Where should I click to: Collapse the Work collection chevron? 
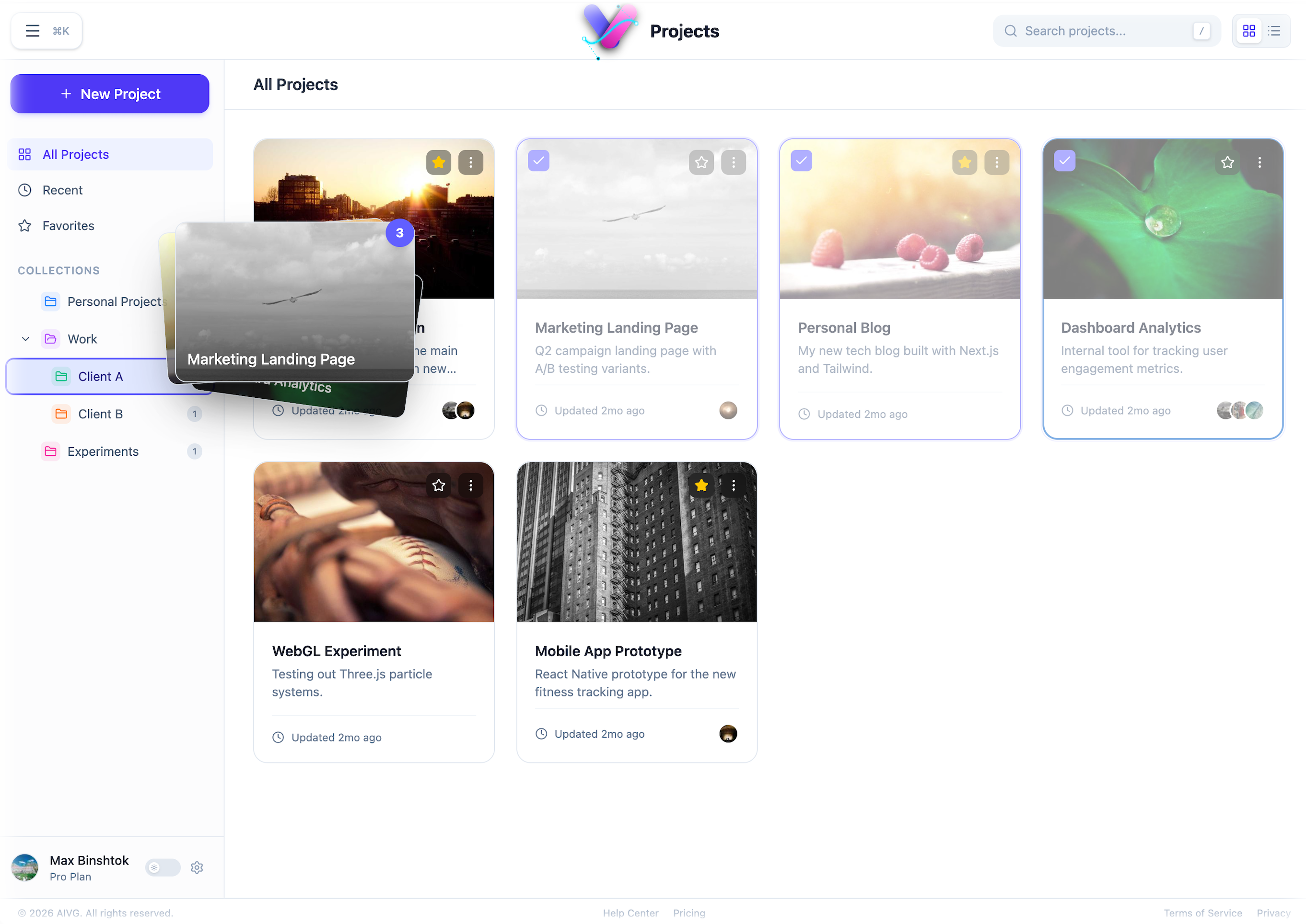click(25, 338)
